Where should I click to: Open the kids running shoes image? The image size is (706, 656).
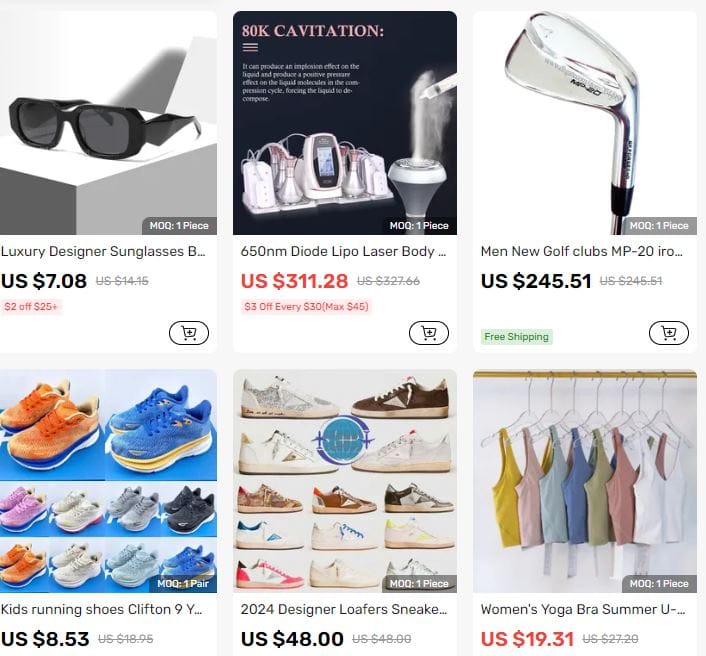click(x=108, y=481)
